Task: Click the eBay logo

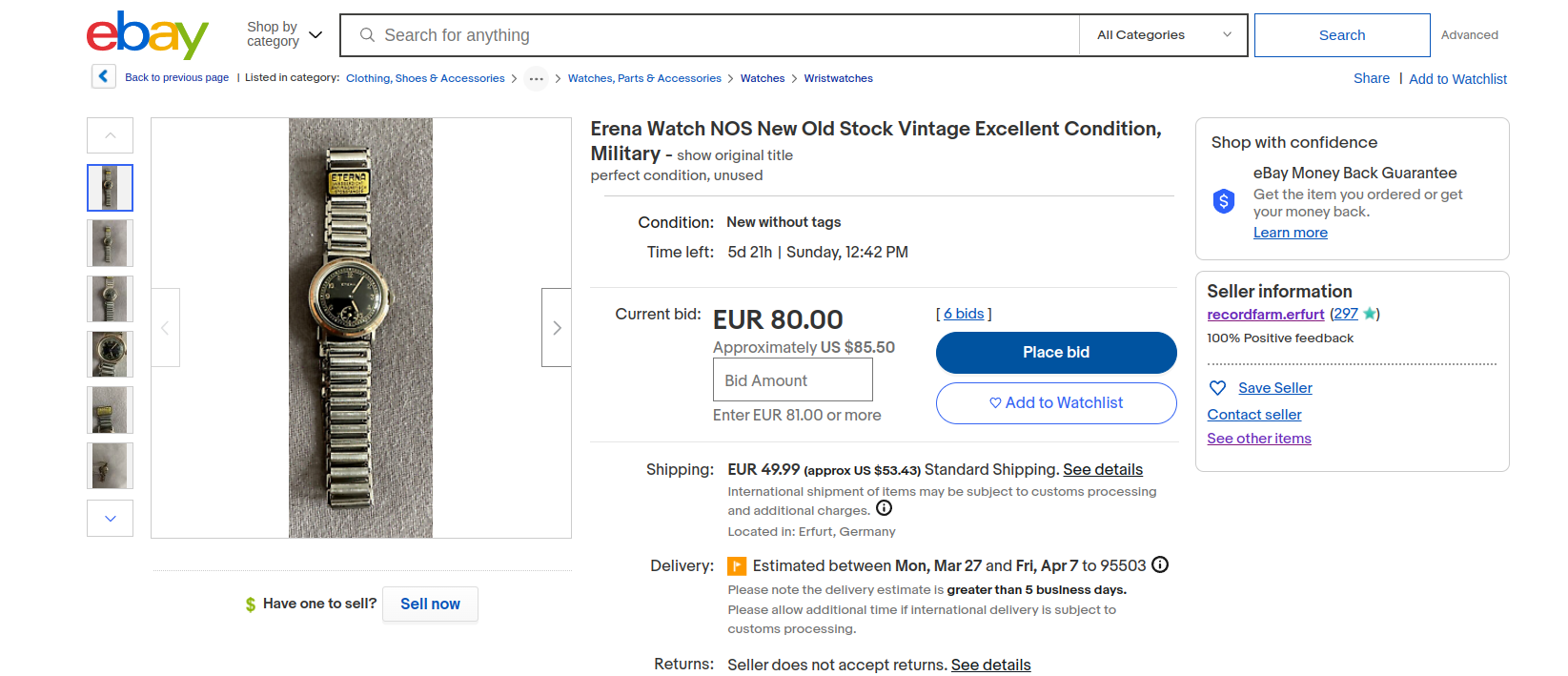Action: coord(147,35)
